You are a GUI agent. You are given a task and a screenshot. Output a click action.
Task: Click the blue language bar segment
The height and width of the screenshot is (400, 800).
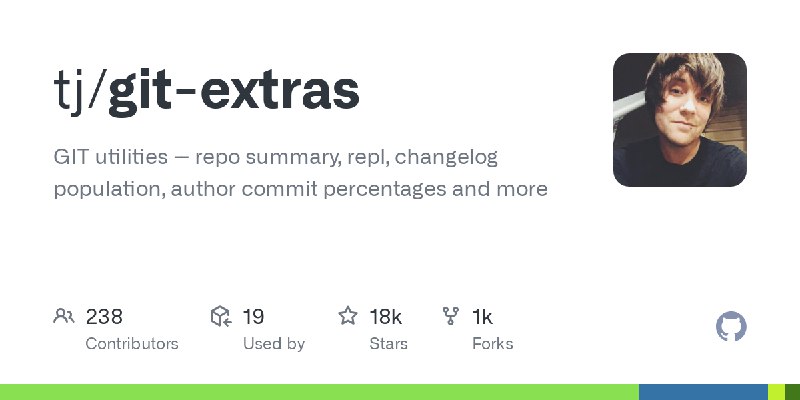coord(703,392)
